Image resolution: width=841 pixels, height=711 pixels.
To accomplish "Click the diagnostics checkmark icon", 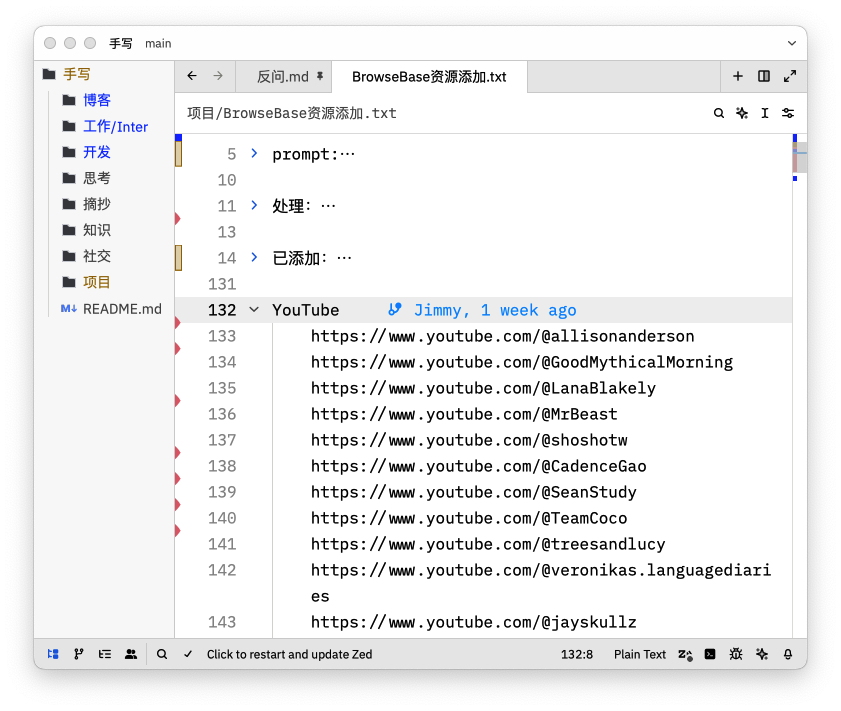I will (188, 654).
